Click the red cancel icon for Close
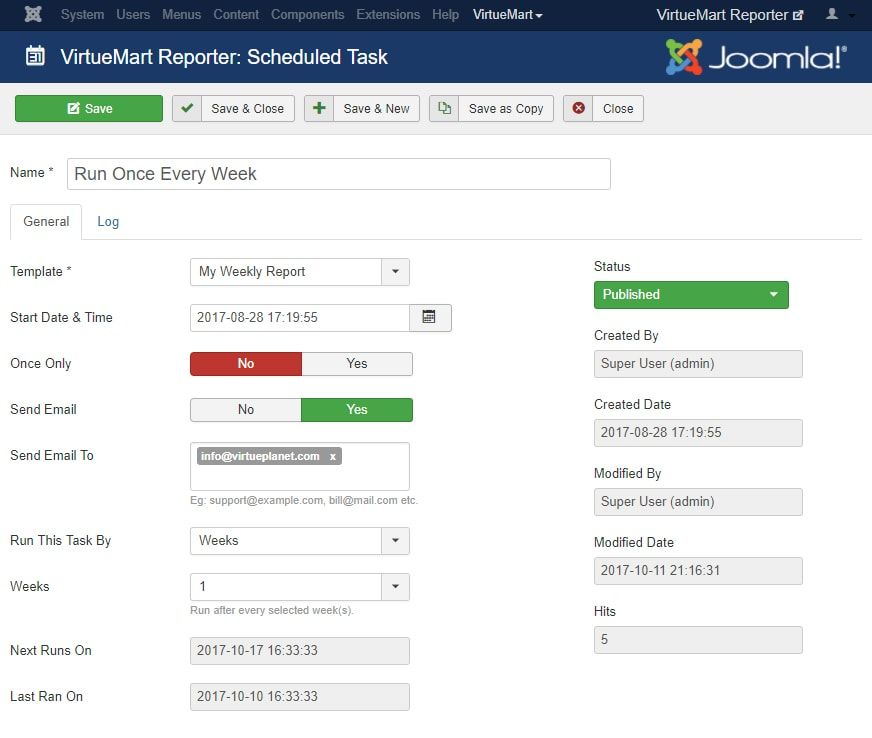 (x=578, y=108)
